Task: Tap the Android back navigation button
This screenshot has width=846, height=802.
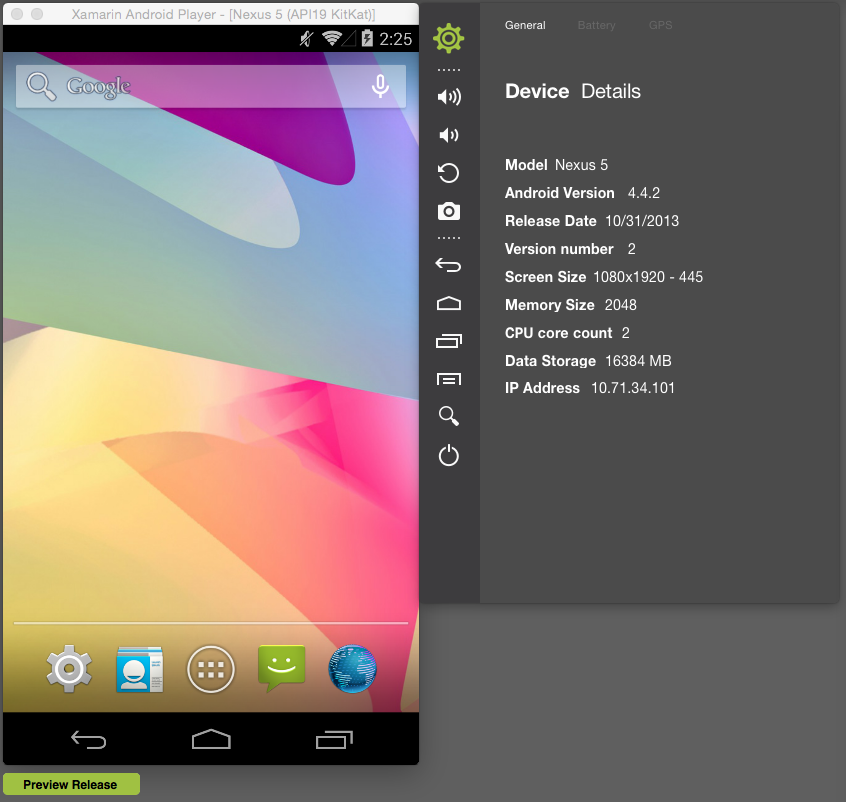Action: (x=88, y=739)
